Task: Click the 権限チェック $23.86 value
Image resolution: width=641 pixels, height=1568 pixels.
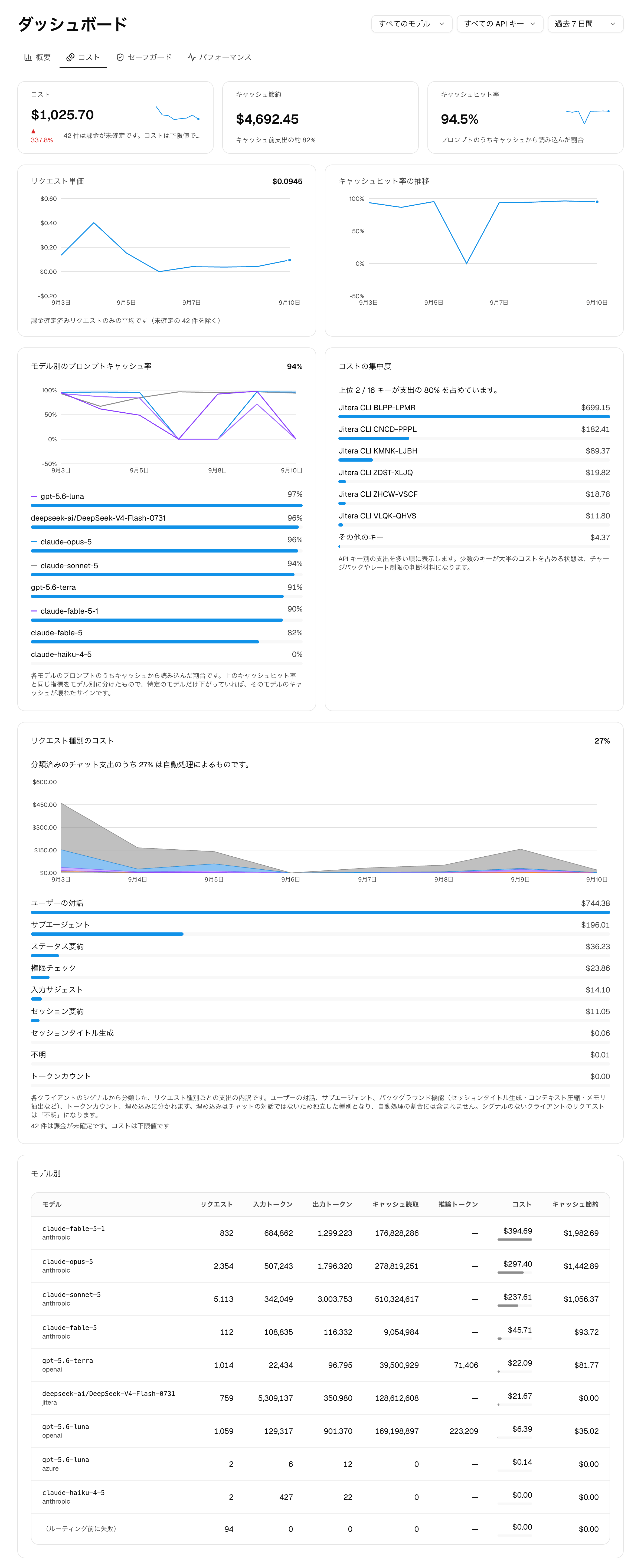Action: coord(597,968)
